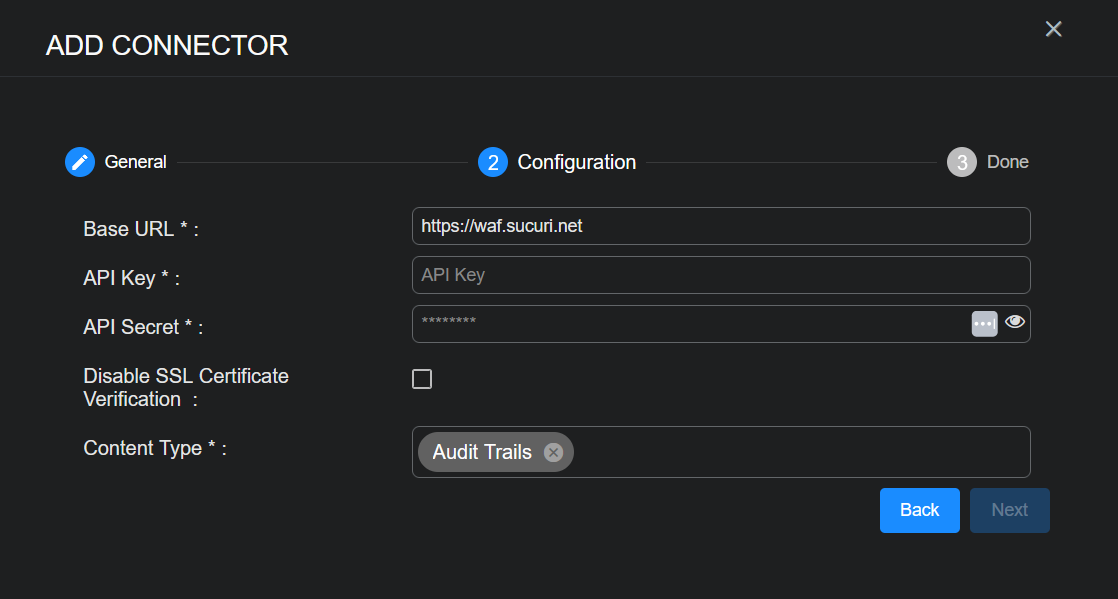Image resolution: width=1118 pixels, height=599 pixels.
Task: Select the Audit Trails chip text
Action: click(x=482, y=452)
